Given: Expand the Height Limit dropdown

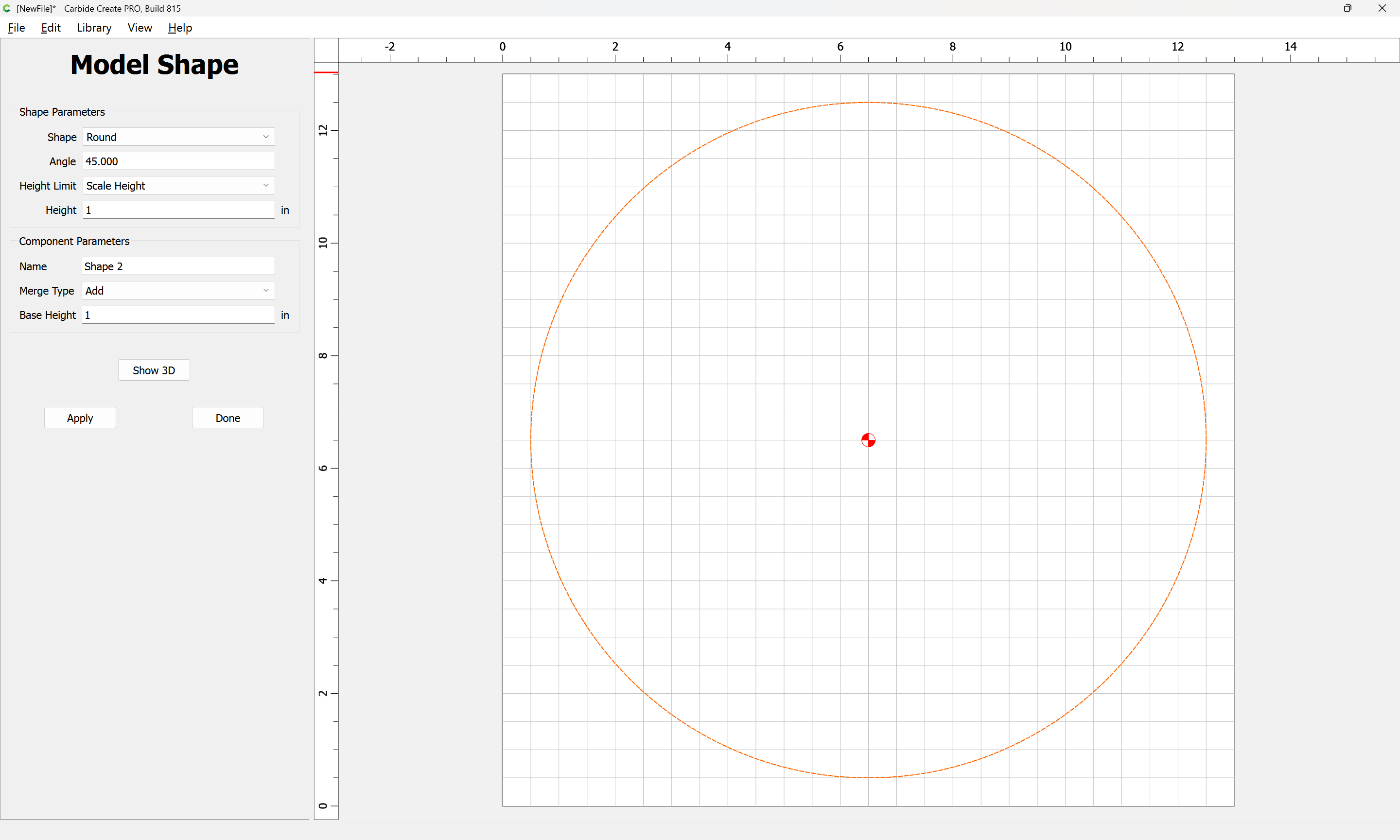Looking at the screenshot, I should coord(179,186).
